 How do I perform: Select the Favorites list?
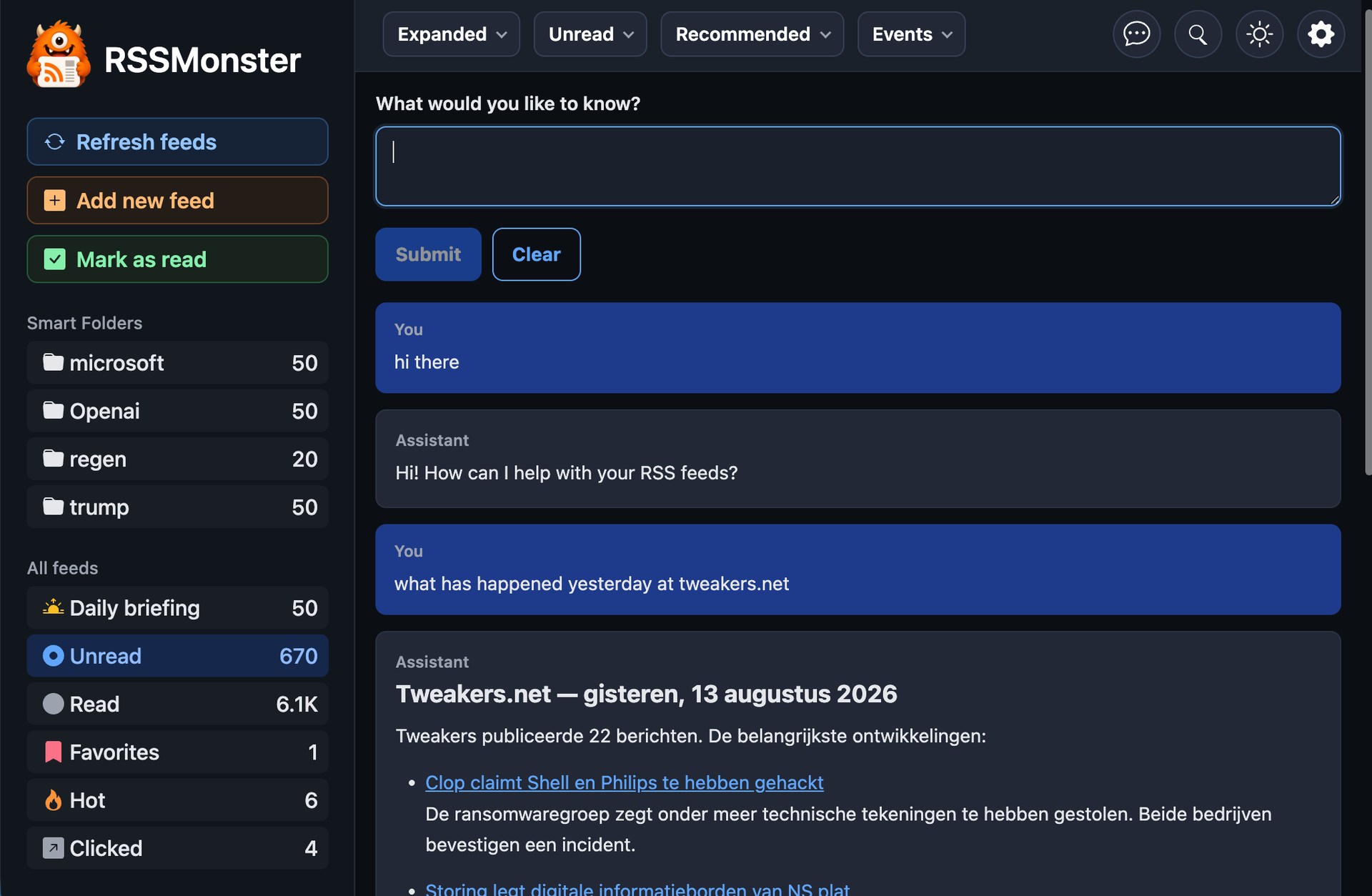[177, 752]
